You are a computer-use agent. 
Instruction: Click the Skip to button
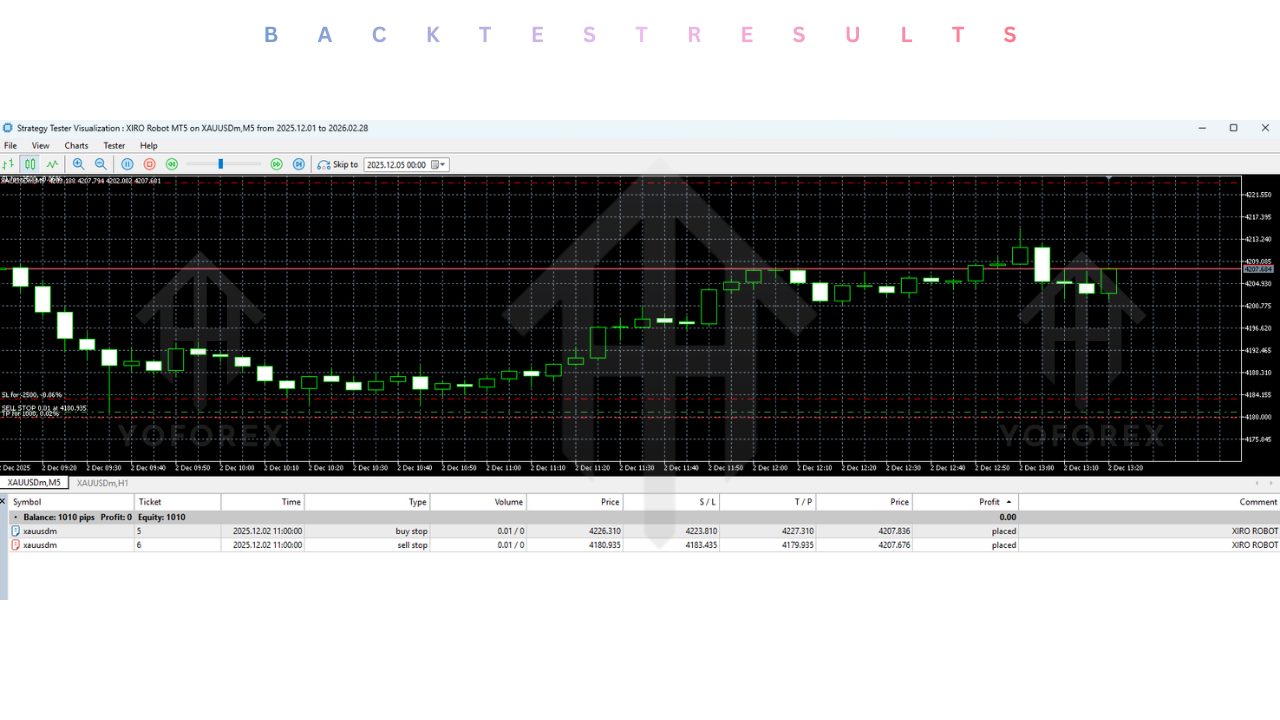pyautogui.click(x=338, y=164)
